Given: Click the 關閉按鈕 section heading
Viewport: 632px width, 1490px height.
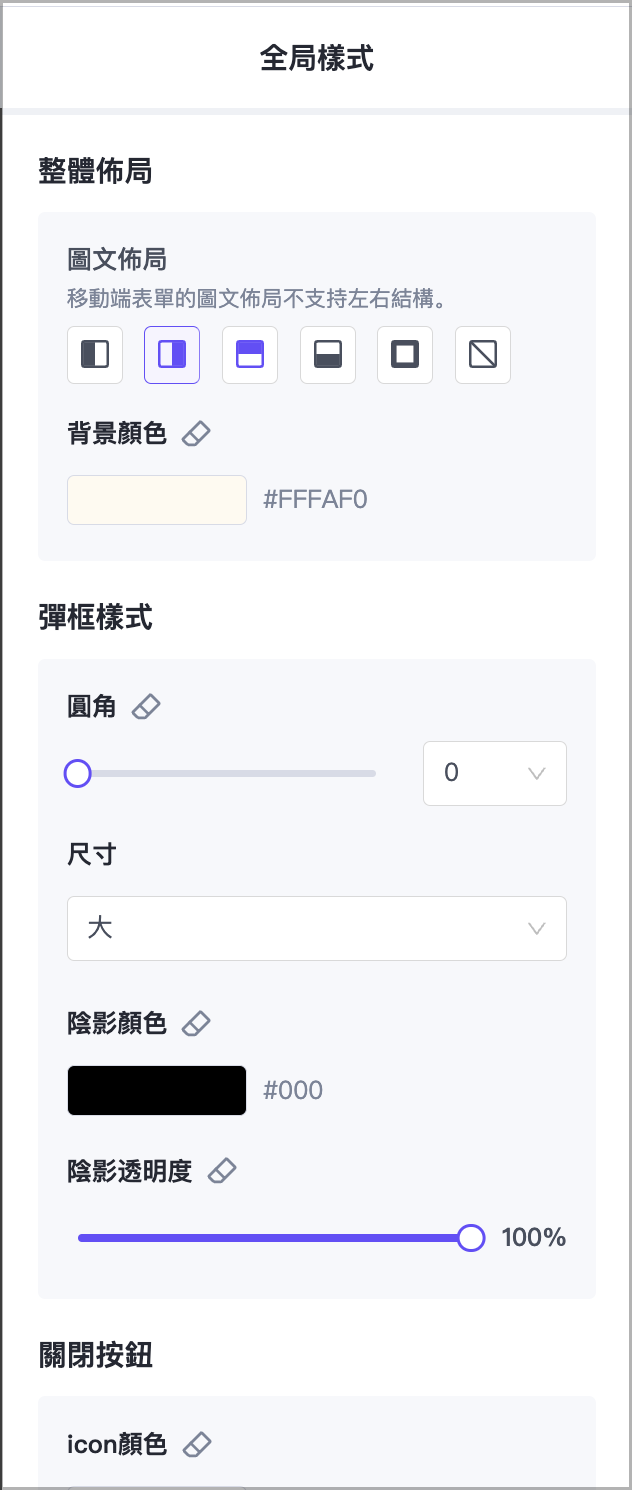Looking at the screenshot, I should click(96, 1355).
